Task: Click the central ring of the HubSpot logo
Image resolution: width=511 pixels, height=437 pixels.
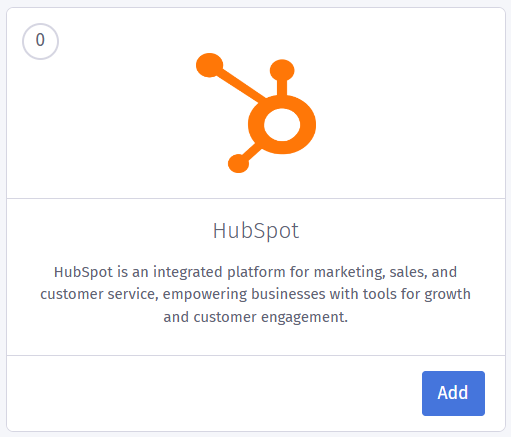Action: tap(282, 125)
